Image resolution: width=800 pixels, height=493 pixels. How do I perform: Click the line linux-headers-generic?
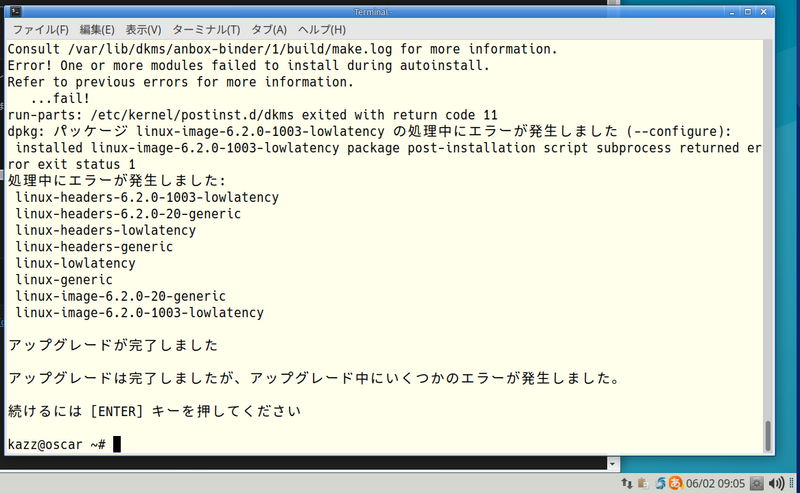click(94, 247)
